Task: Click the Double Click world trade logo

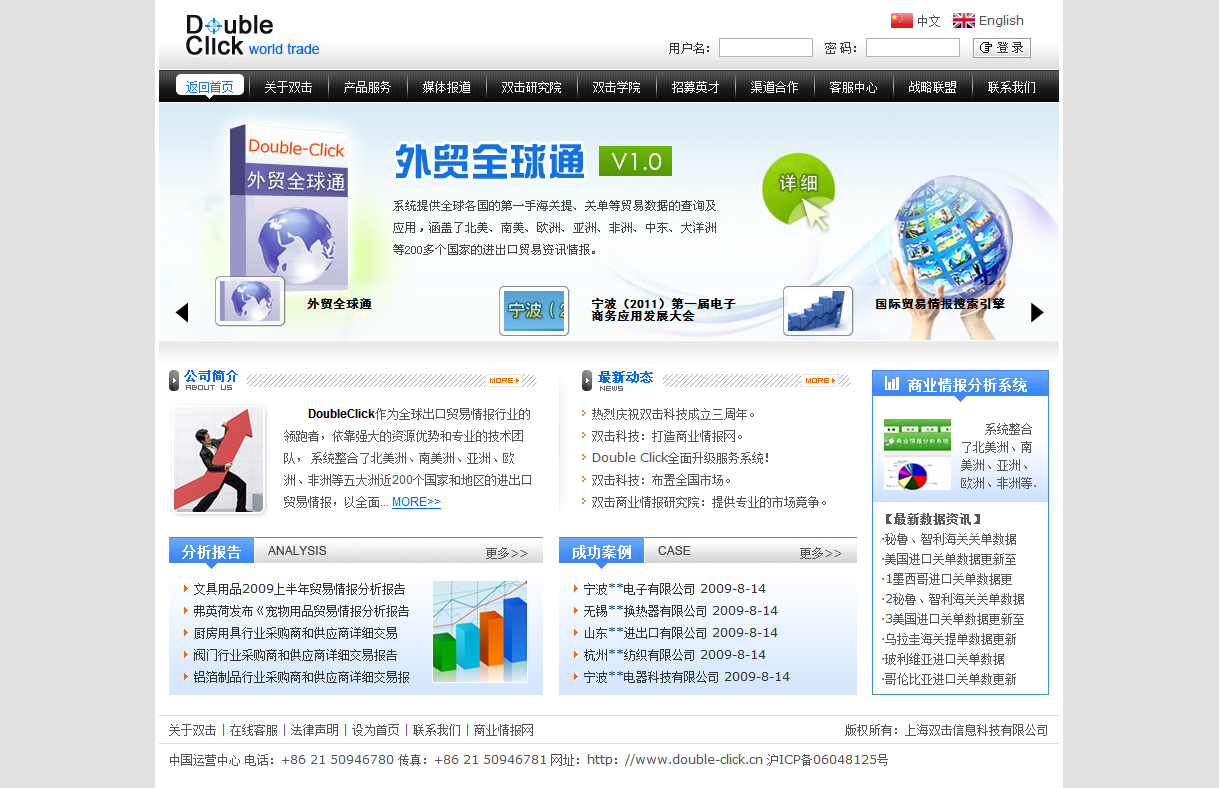Action: 252,36
